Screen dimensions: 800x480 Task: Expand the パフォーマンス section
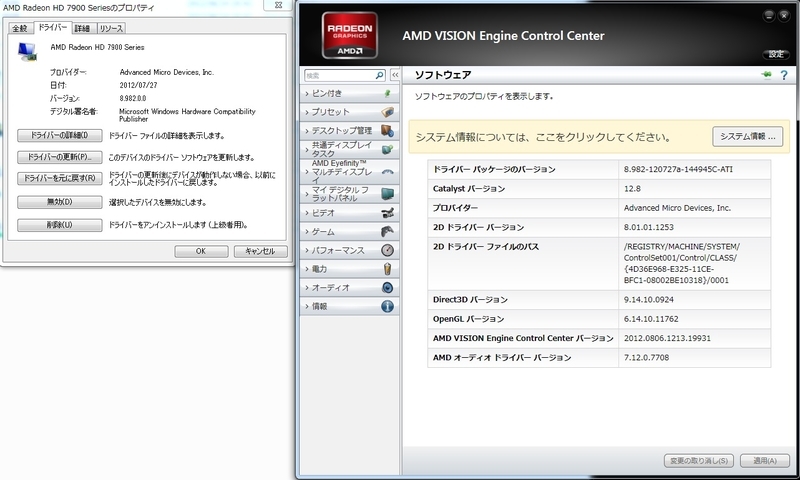point(349,250)
